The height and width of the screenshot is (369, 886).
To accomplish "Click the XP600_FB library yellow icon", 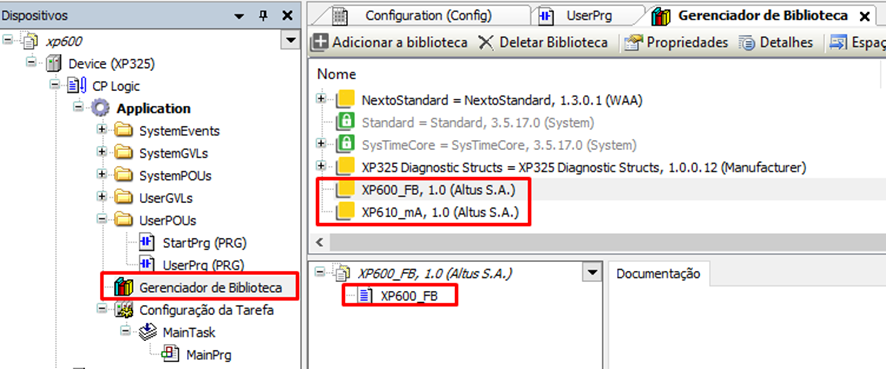I will [344, 190].
